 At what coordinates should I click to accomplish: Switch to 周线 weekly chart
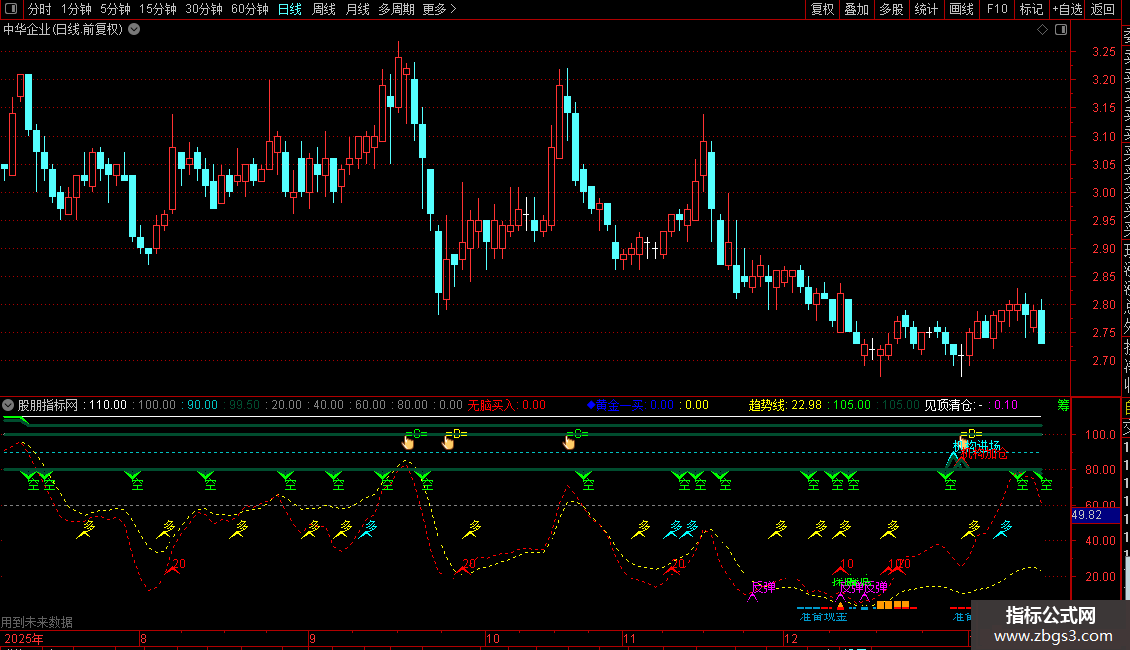(324, 9)
